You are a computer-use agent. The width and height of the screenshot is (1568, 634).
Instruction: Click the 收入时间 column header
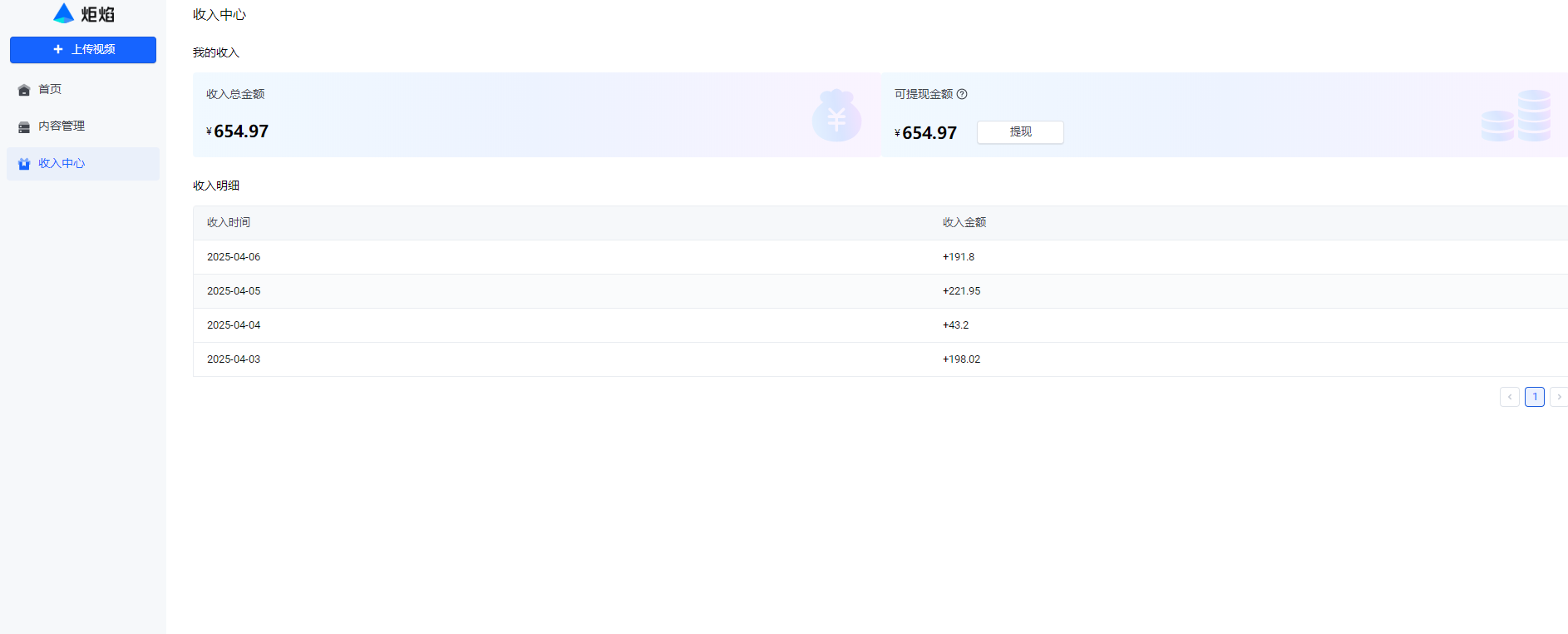click(229, 223)
